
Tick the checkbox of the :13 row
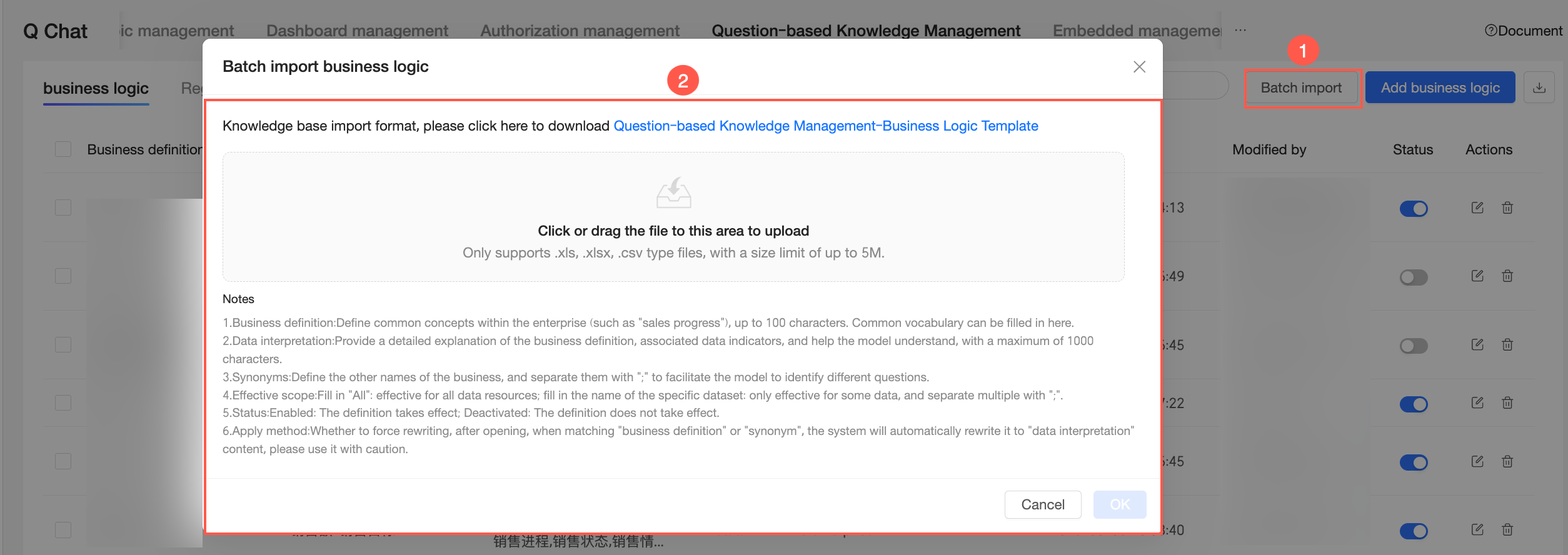(x=63, y=207)
